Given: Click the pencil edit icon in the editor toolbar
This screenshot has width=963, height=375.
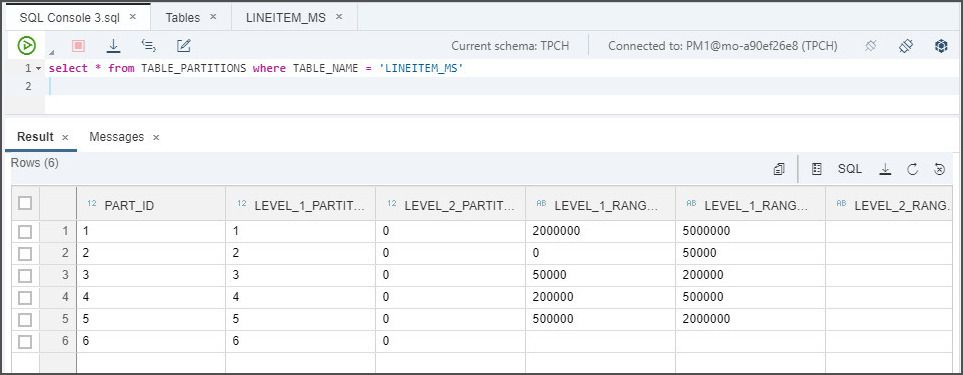Looking at the screenshot, I should click(183, 45).
